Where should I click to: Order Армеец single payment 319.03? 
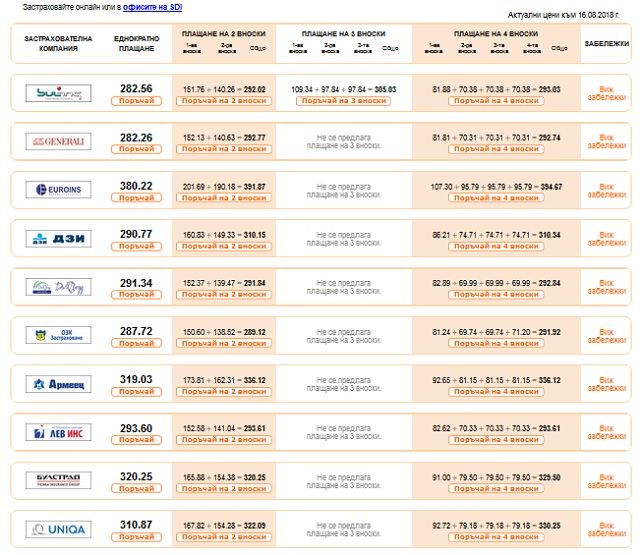136,391
